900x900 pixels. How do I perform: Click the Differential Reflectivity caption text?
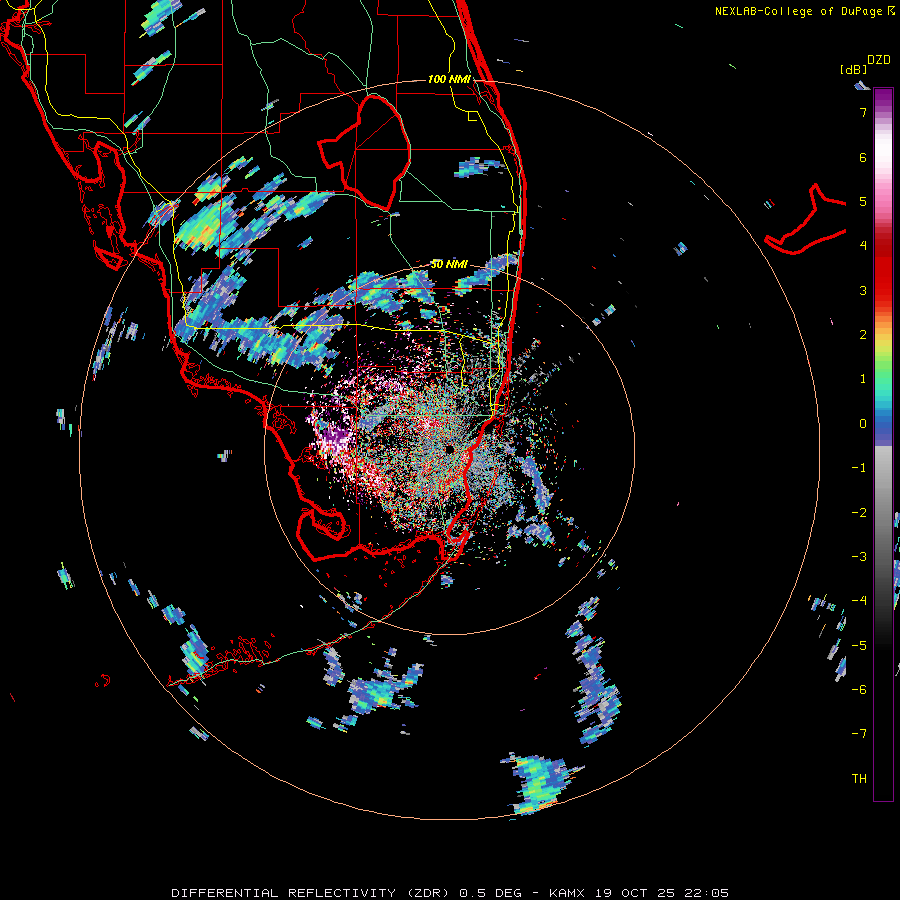[450, 893]
